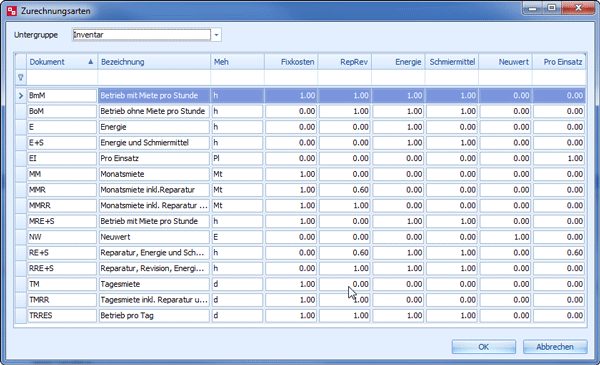Screen dimensions: 600x365
Task: Select the NW document cell
Action: tap(62, 237)
